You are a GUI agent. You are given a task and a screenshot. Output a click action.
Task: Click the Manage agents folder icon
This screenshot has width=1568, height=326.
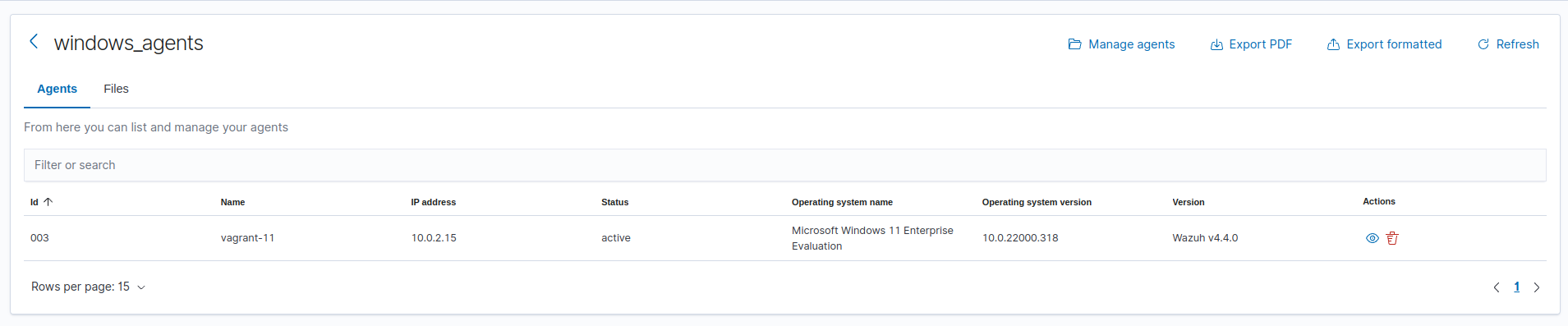pos(1074,44)
